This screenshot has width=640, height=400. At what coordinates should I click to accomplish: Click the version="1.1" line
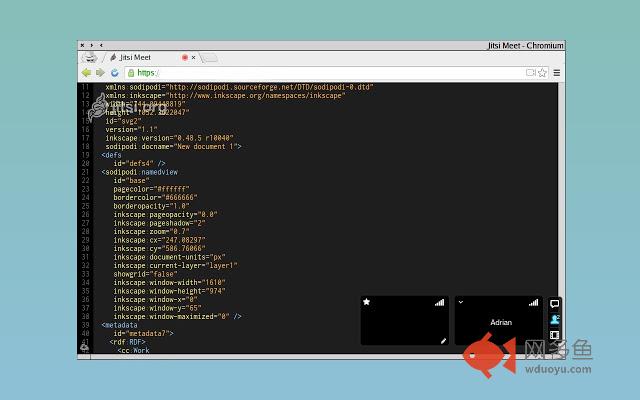coord(131,129)
